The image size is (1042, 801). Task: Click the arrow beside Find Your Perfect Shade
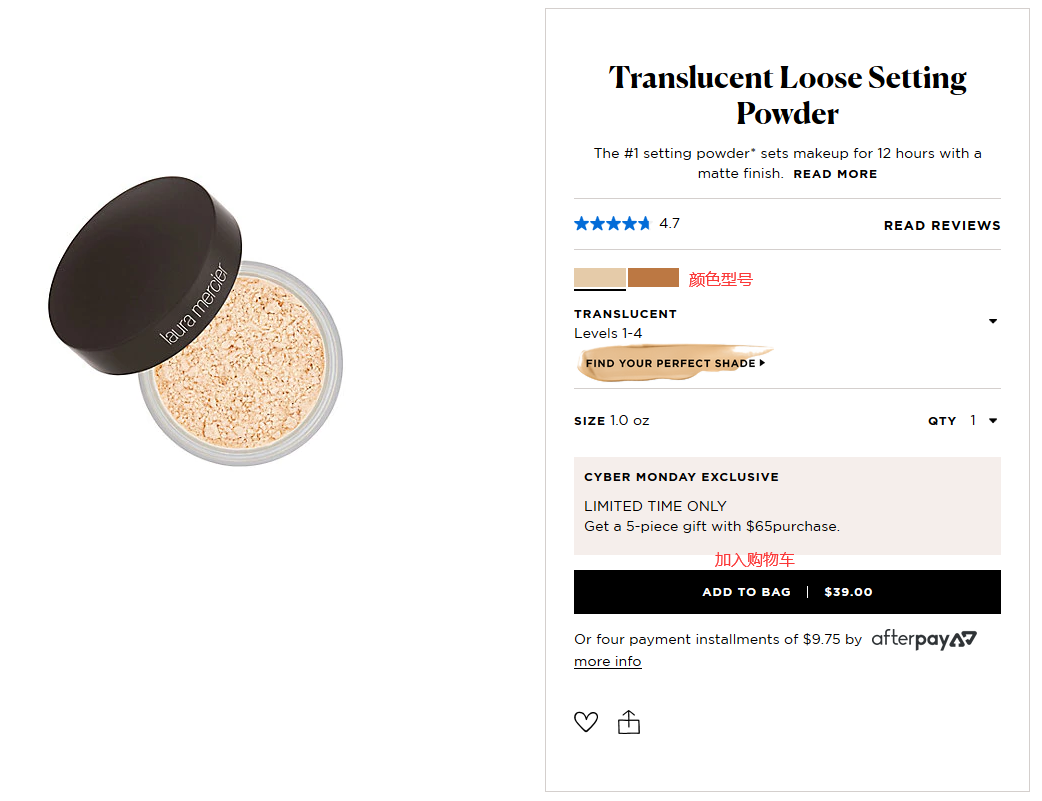tap(763, 364)
